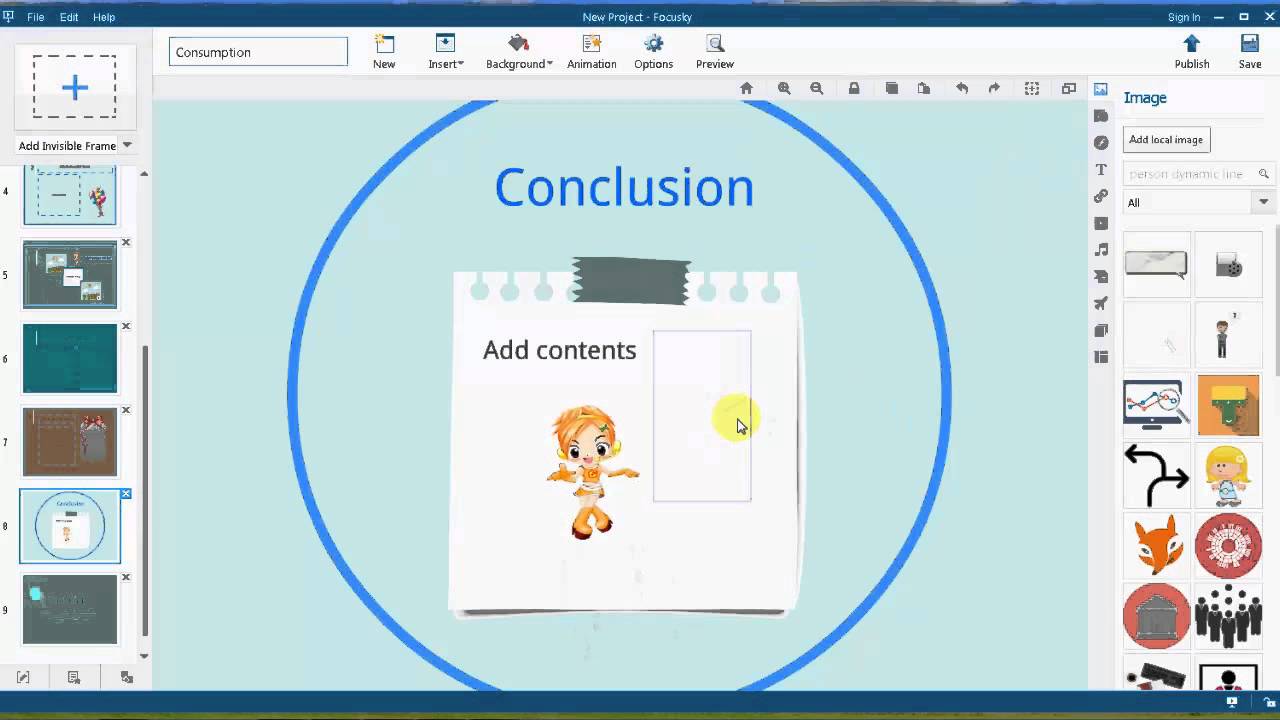Open the Music panel in the sidebar

coord(1101,249)
